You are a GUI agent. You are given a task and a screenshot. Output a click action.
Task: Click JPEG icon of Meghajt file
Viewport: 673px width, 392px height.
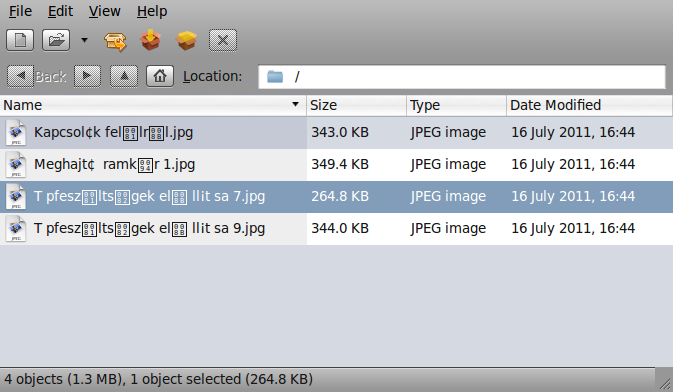(16, 165)
